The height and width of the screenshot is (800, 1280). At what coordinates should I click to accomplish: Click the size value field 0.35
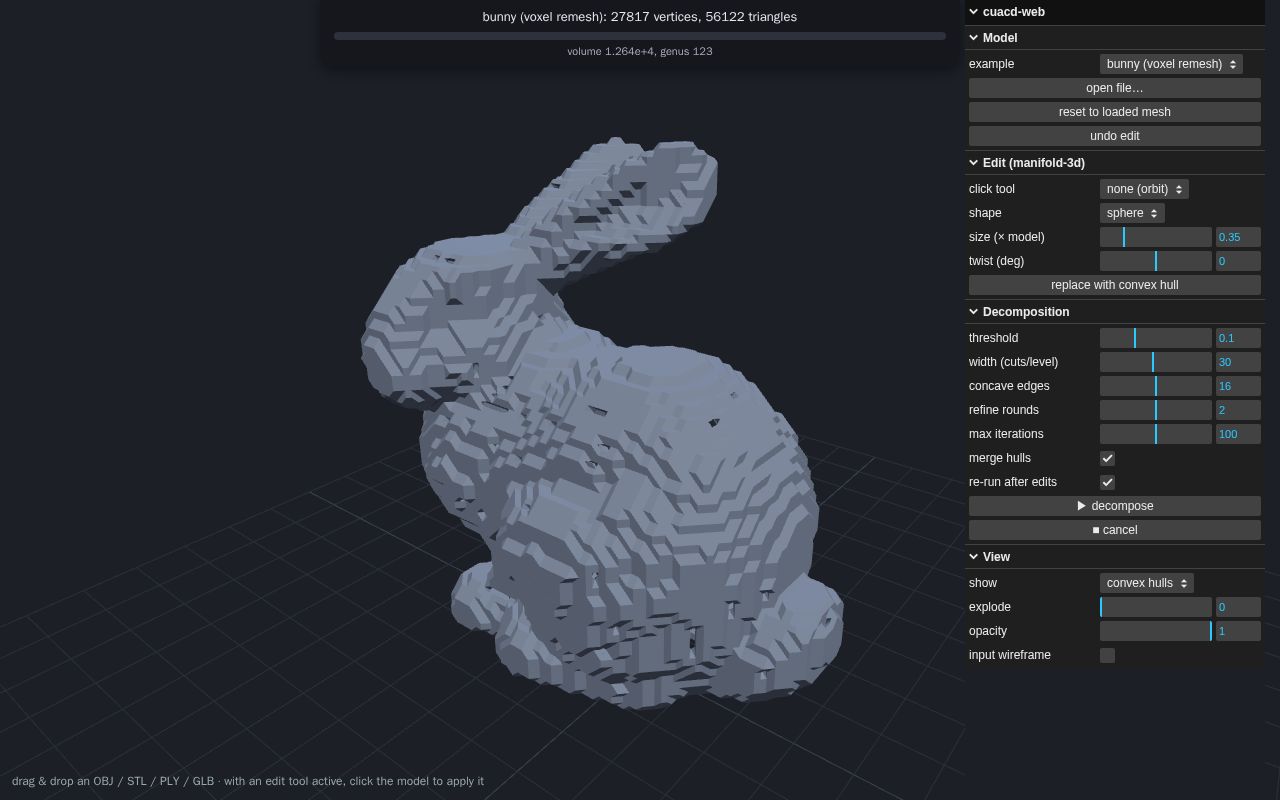tap(1238, 237)
